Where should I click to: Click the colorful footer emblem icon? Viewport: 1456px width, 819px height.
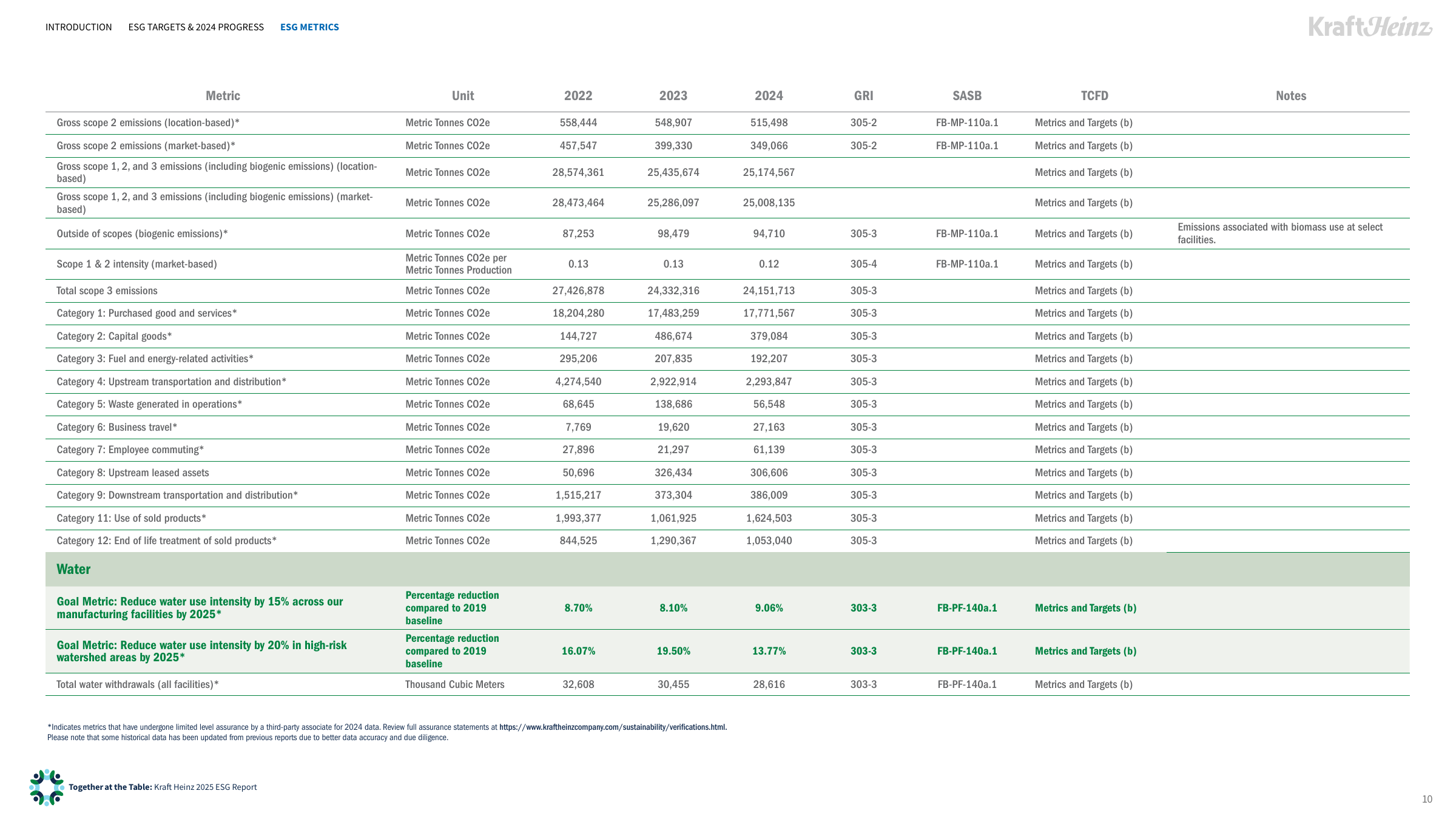pos(47,787)
